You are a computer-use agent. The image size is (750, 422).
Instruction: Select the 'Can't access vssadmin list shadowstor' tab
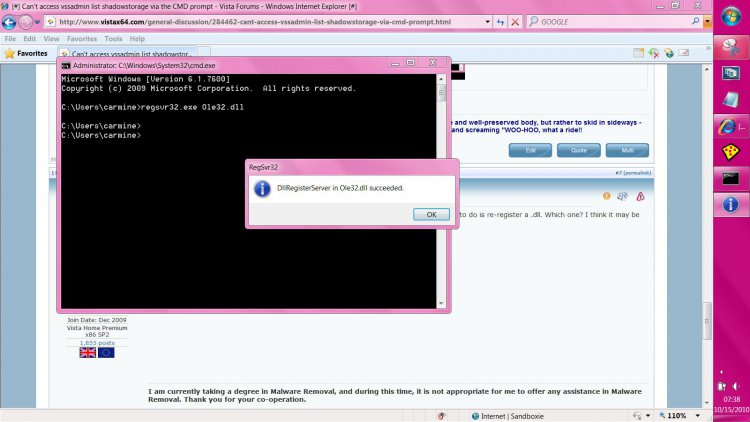[127, 54]
